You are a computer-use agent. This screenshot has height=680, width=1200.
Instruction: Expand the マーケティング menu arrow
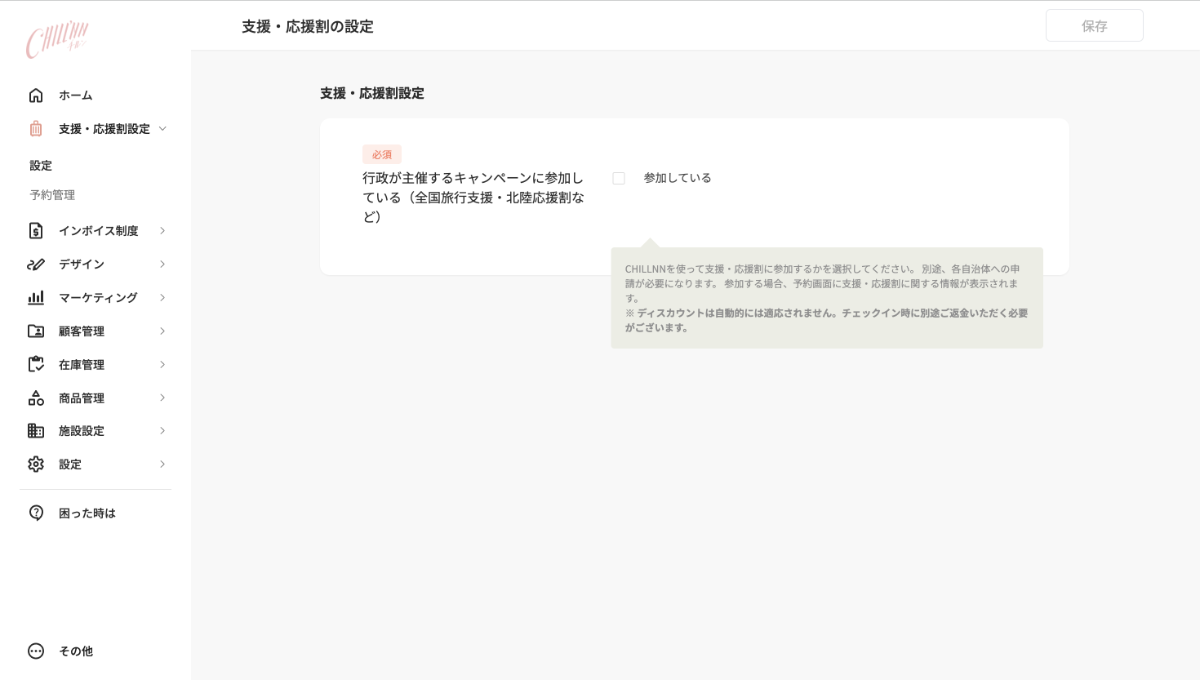[x=162, y=298]
